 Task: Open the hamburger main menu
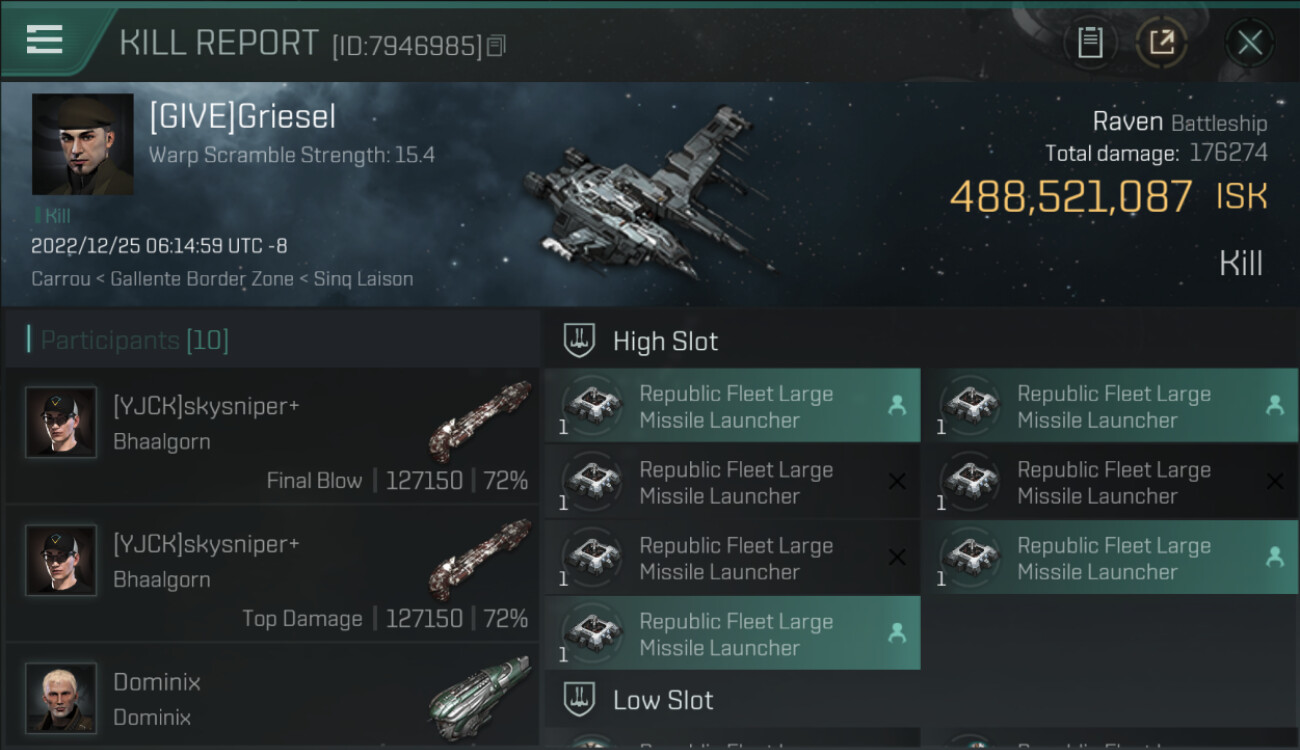point(45,40)
